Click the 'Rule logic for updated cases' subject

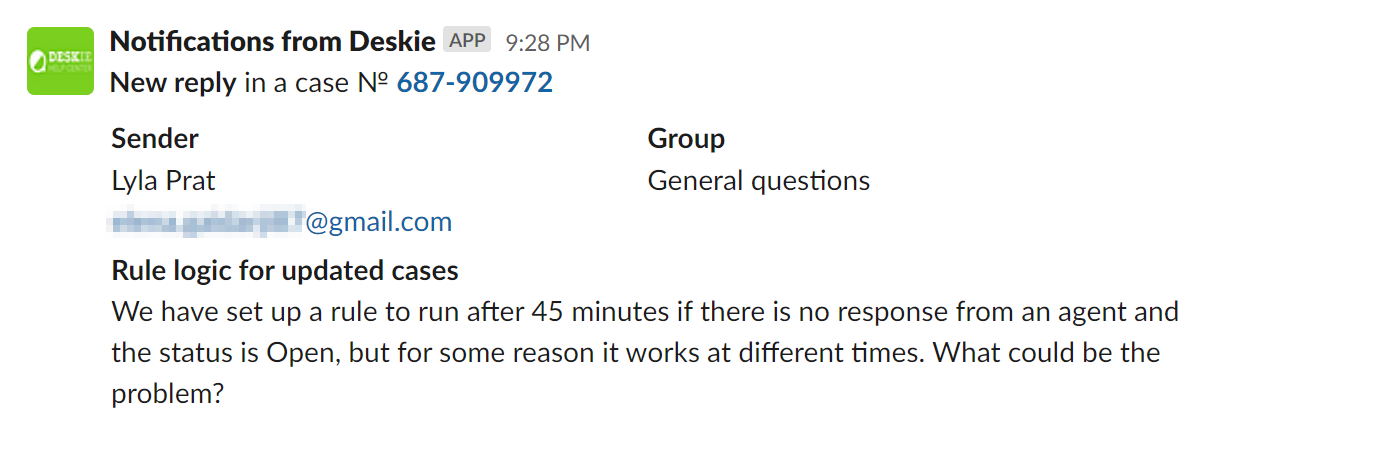pyautogui.click(x=285, y=270)
